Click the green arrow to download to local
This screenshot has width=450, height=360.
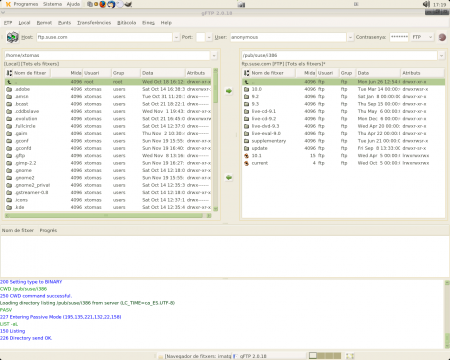point(229,178)
